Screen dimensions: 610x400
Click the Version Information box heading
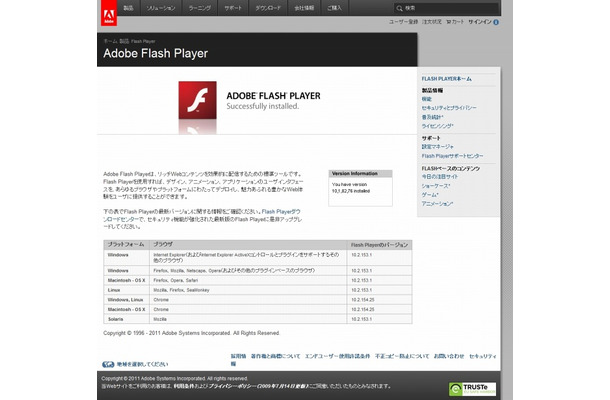[x=355, y=174]
